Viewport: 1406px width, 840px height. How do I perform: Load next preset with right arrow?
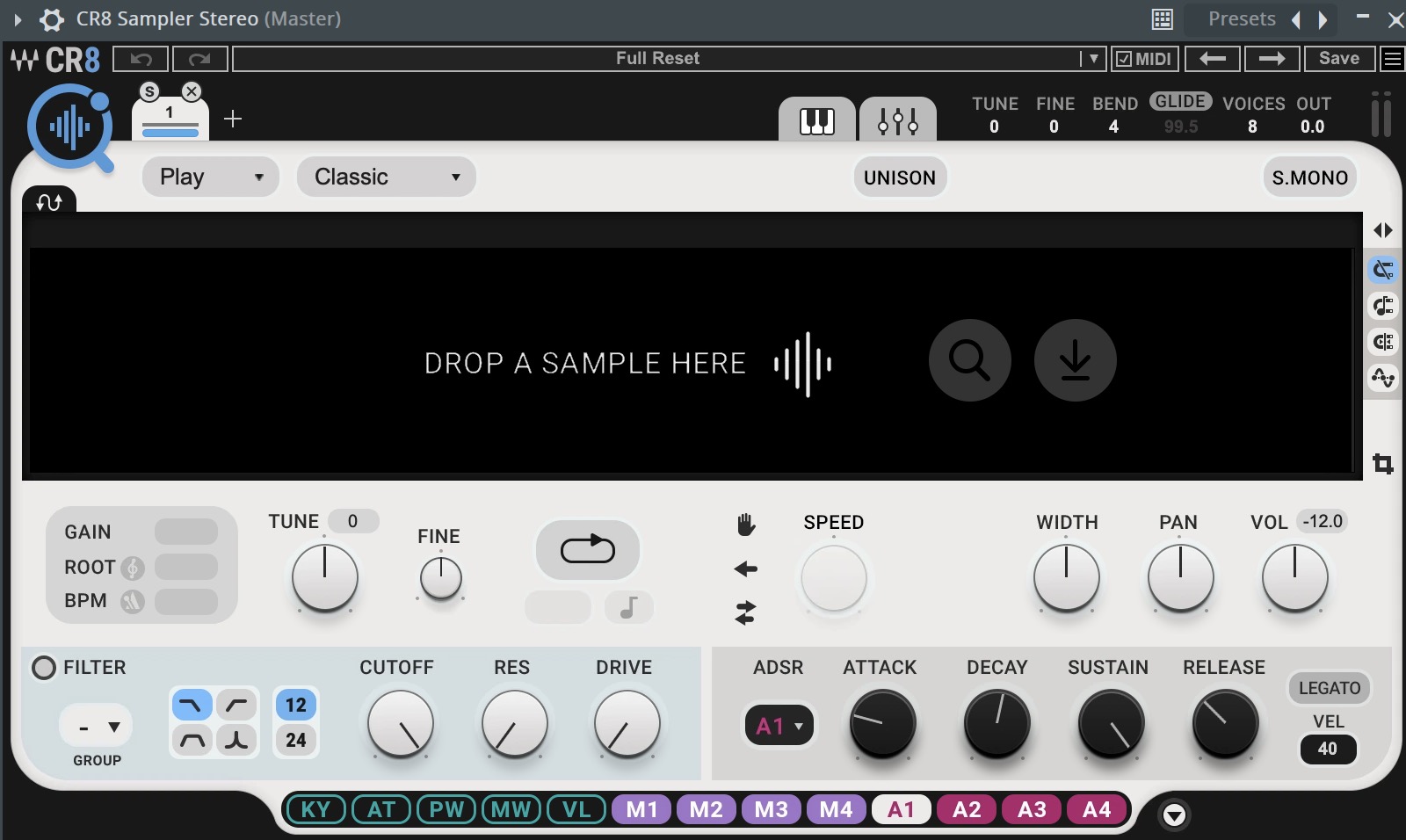[x=1272, y=59]
